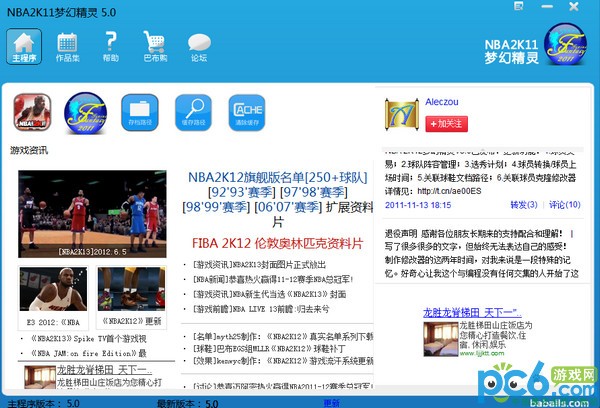Open [球鞋]巴布EGS组MLLR shoe patch entry
Image resolution: width=600 pixels, height=408 pixels.
pyautogui.click(x=269, y=349)
